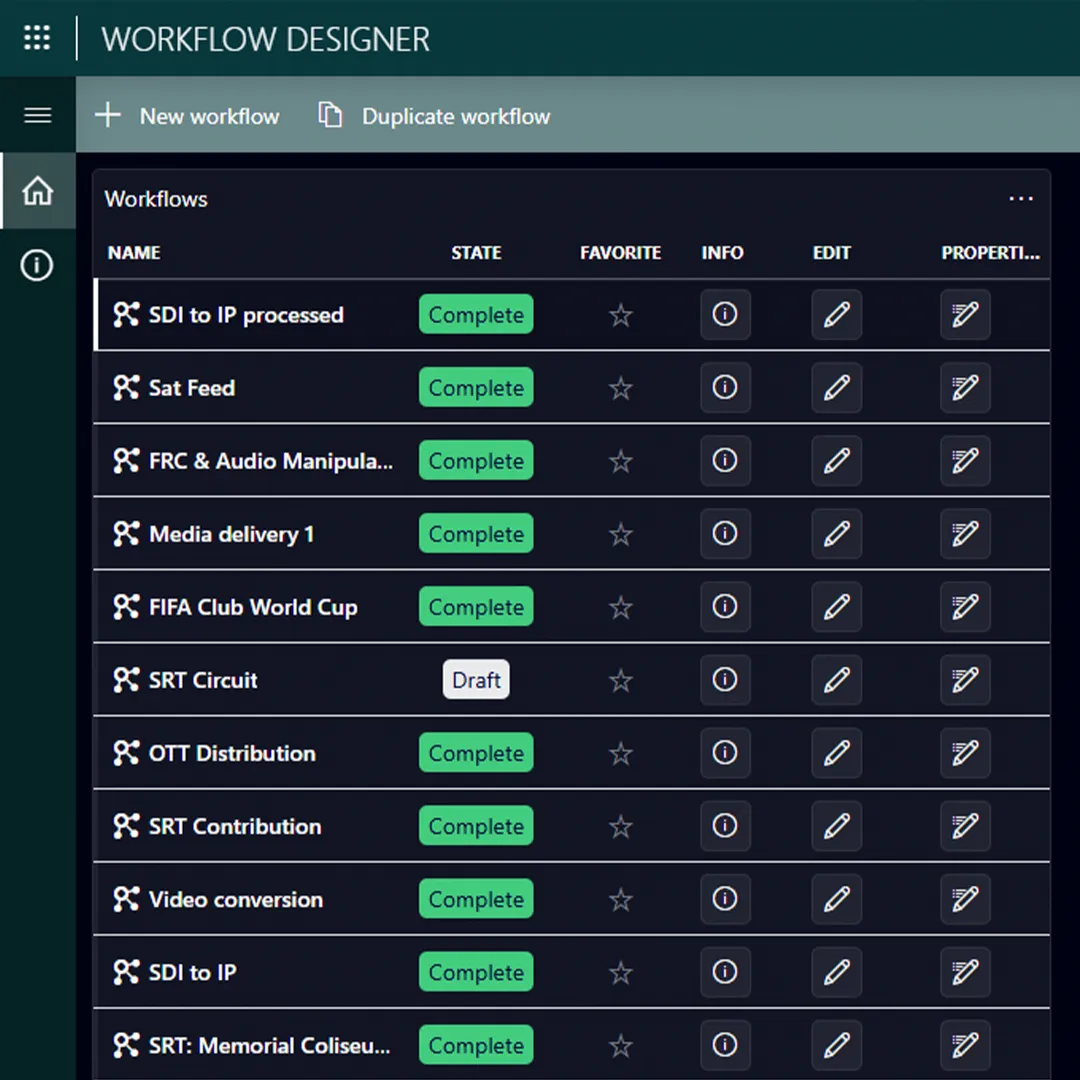Click the workflow icon beside SRT: Memorial Coliseu...
The image size is (1080, 1080).
coord(126,1045)
